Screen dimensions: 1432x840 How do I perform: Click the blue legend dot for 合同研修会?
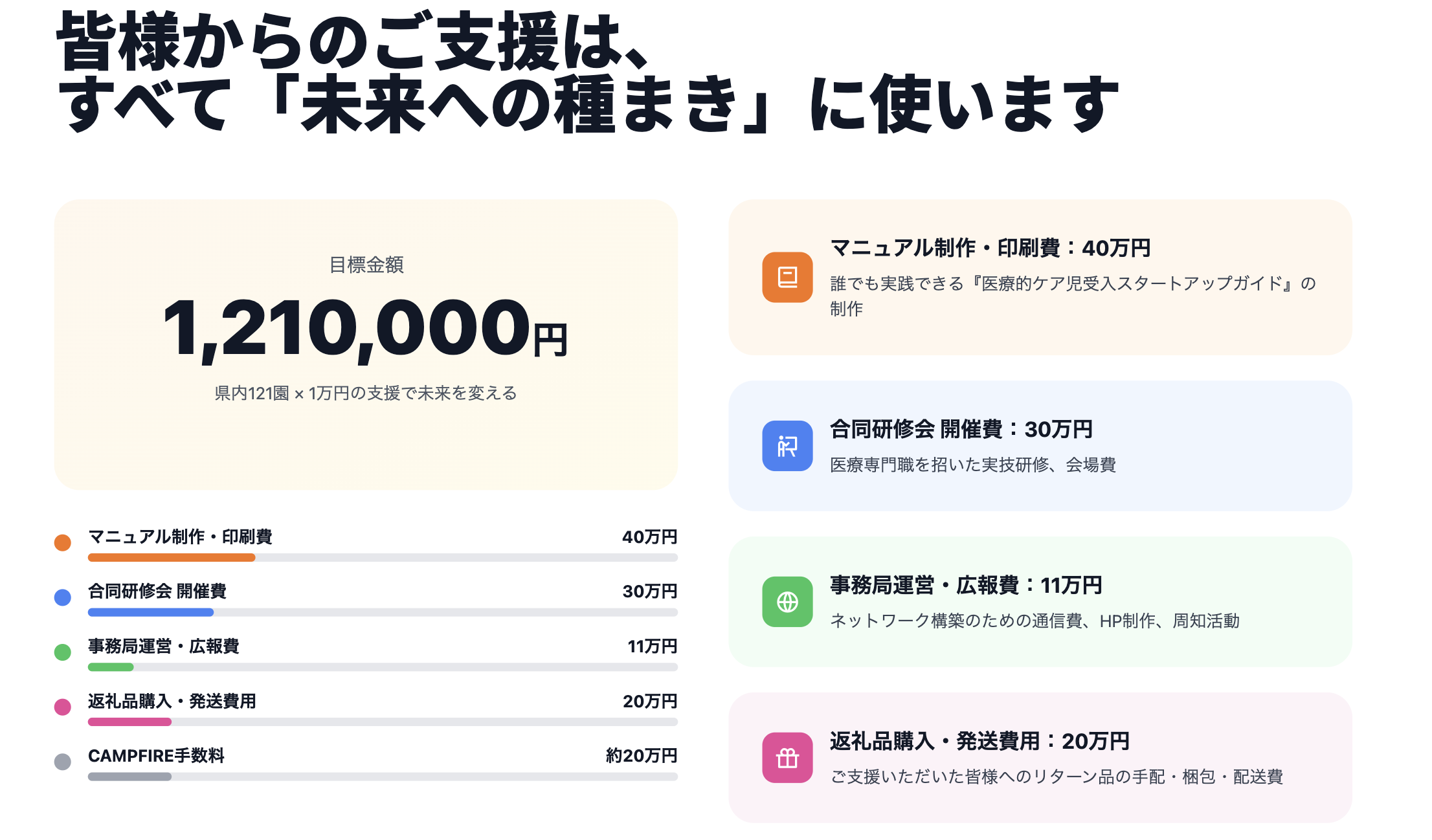pyautogui.click(x=63, y=597)
